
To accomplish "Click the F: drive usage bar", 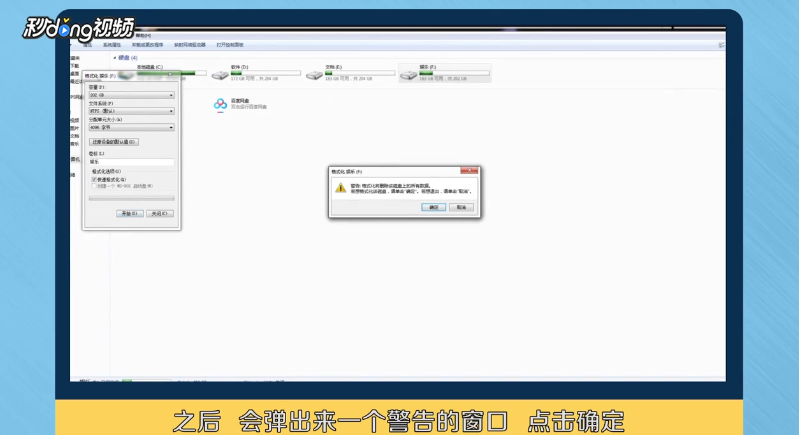I will pyautogui.click(x=454, y=73).
